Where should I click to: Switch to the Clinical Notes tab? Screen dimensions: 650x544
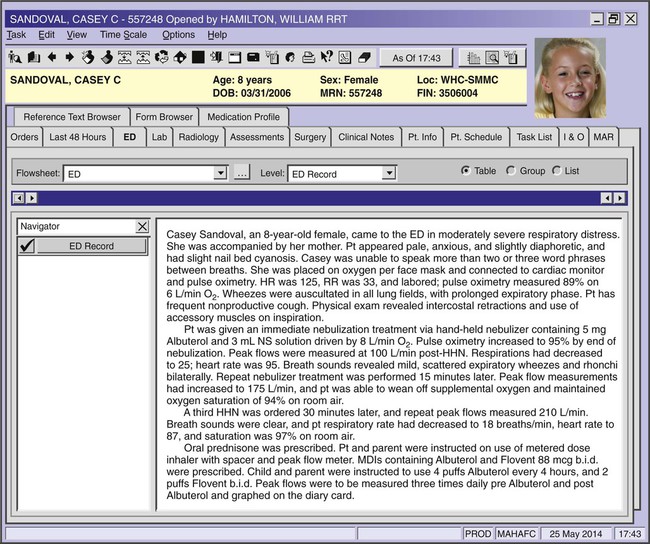coord(366,137)
